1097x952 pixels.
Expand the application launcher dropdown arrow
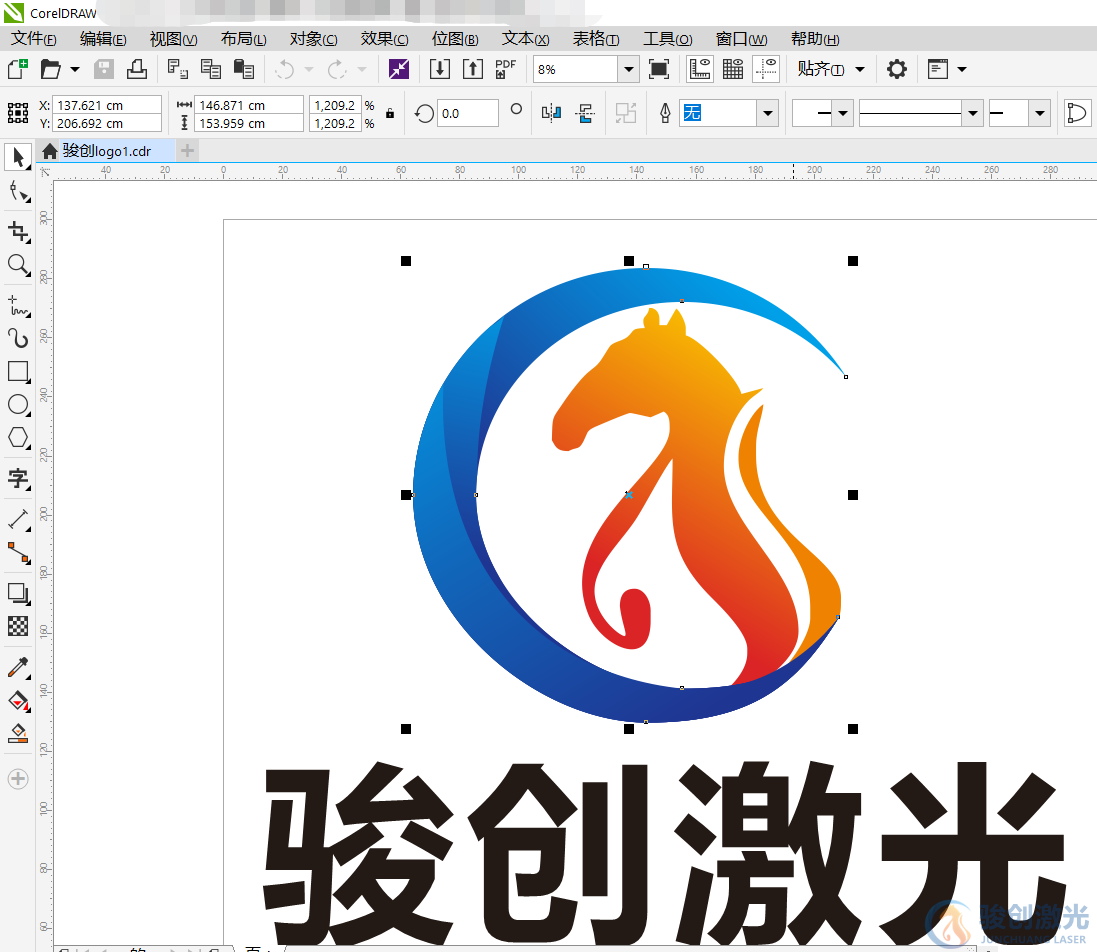coord(962,69)
